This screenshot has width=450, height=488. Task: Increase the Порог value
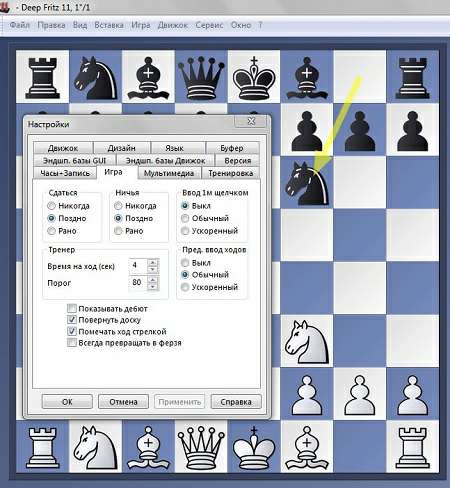click(x=153, y=279)
